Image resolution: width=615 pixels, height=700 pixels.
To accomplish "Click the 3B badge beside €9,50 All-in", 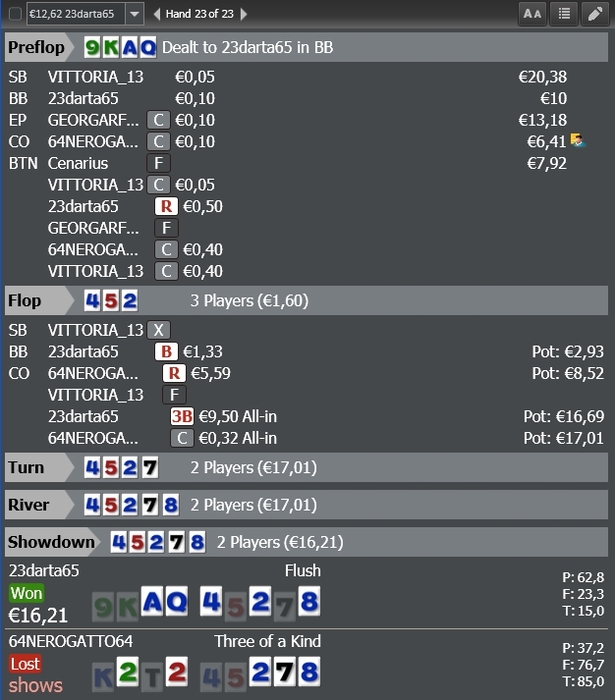I will coord(182,417).
